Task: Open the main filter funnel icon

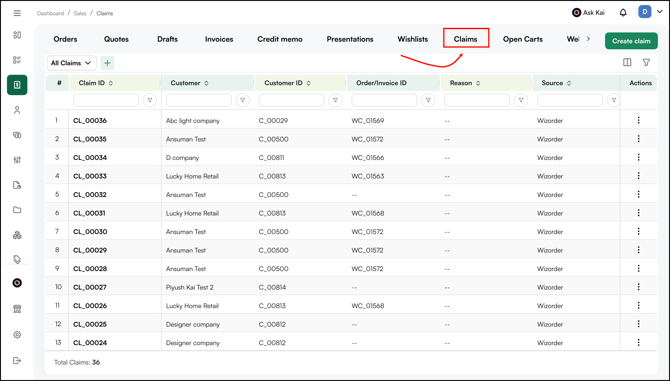Action: pyautogui.click(x=646, y=62)
